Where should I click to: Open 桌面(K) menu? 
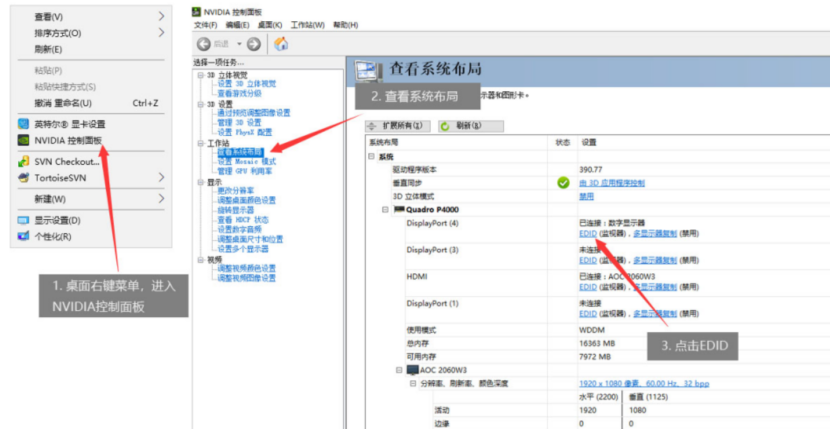(270, 25)
